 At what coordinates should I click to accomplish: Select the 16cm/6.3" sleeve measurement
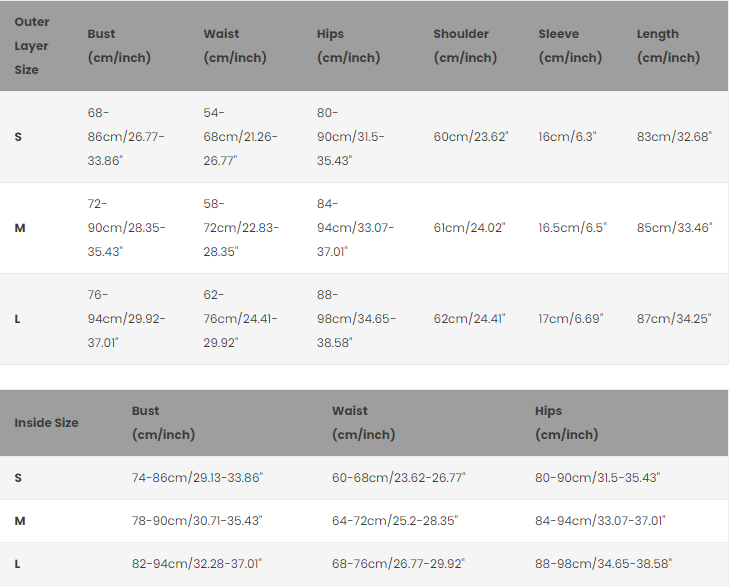[567, 136]
